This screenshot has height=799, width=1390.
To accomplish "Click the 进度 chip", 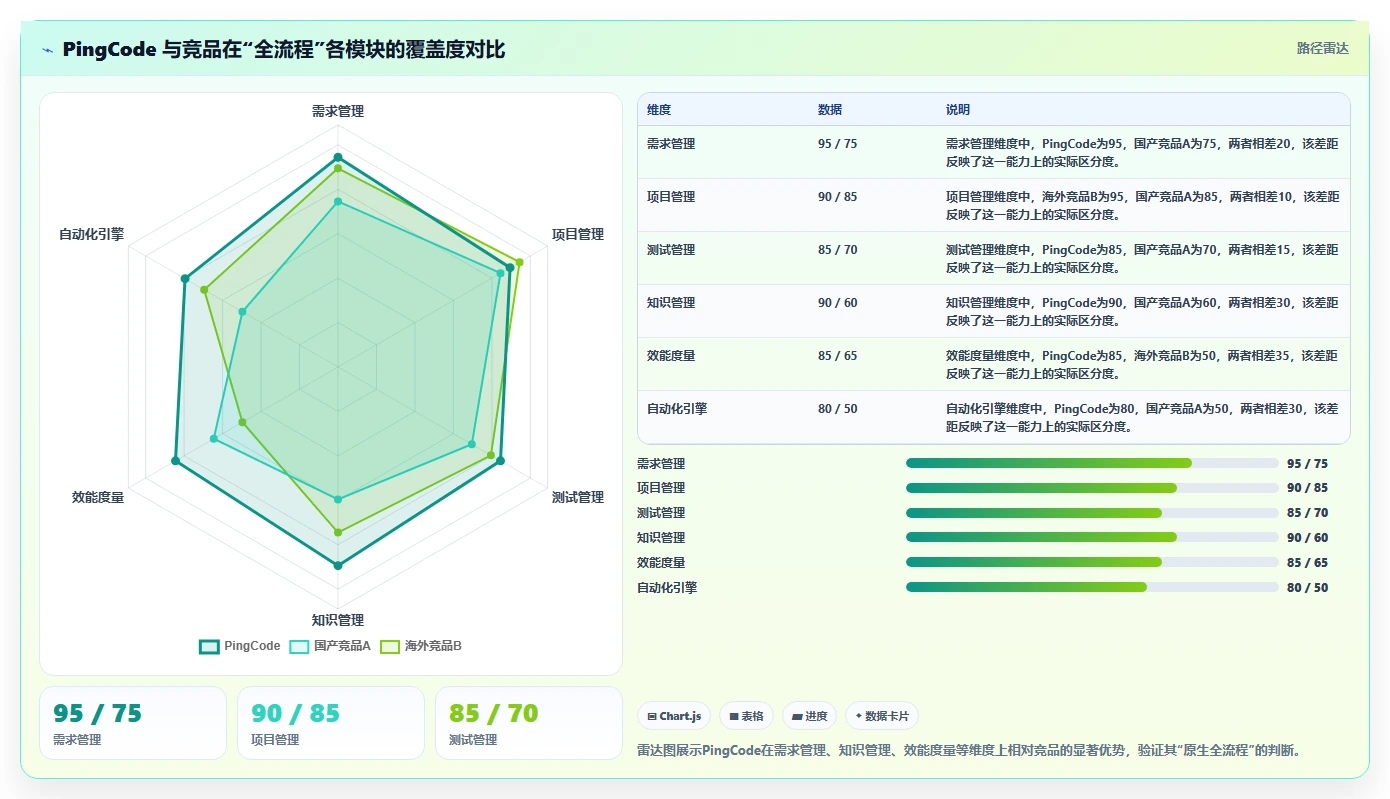I will [x=809, y=716].
